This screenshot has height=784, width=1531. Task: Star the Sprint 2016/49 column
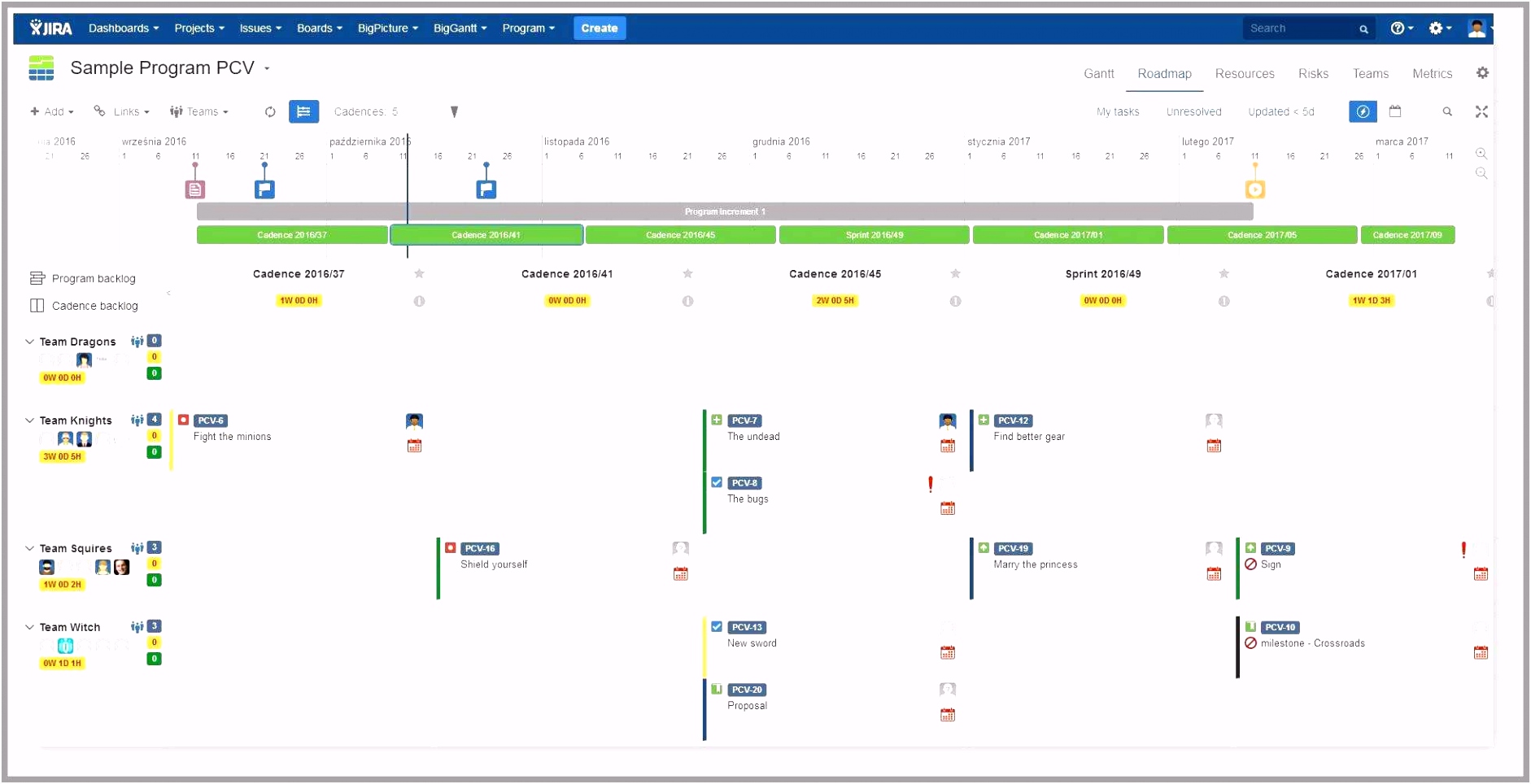[1223, 273]
